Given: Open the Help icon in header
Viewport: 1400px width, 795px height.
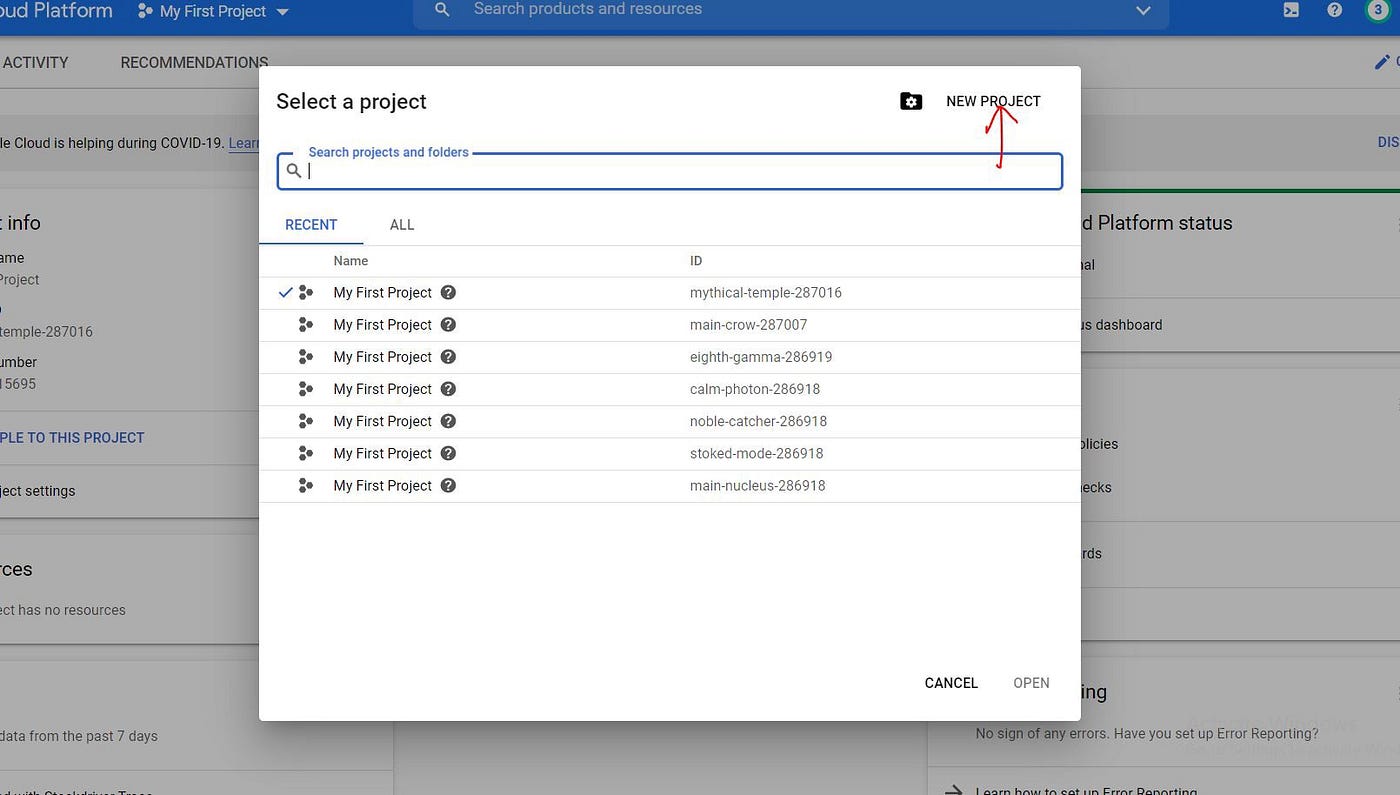Looking at the screenshot, I should click(x=1334, y=10).
